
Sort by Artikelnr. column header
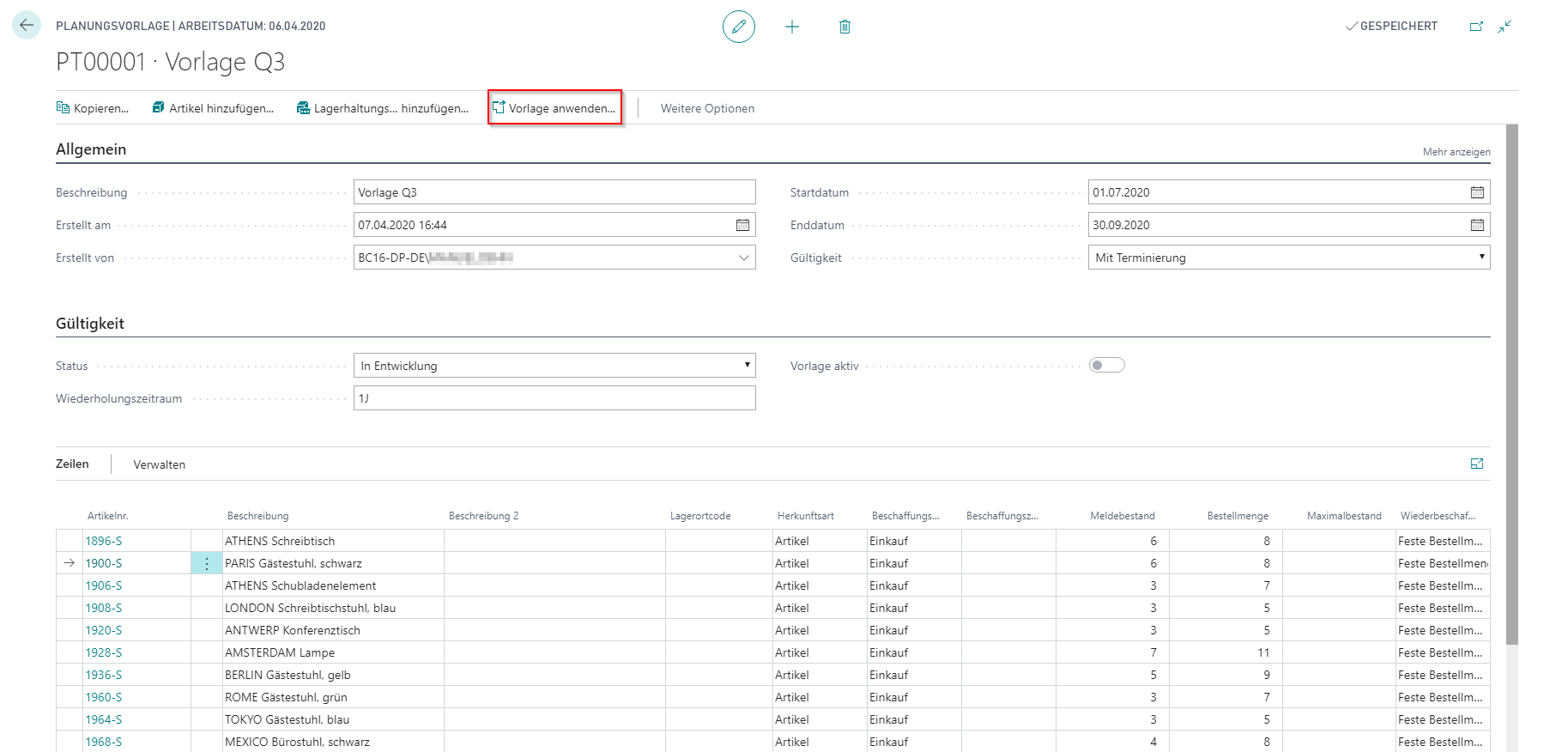pos(108,516)
